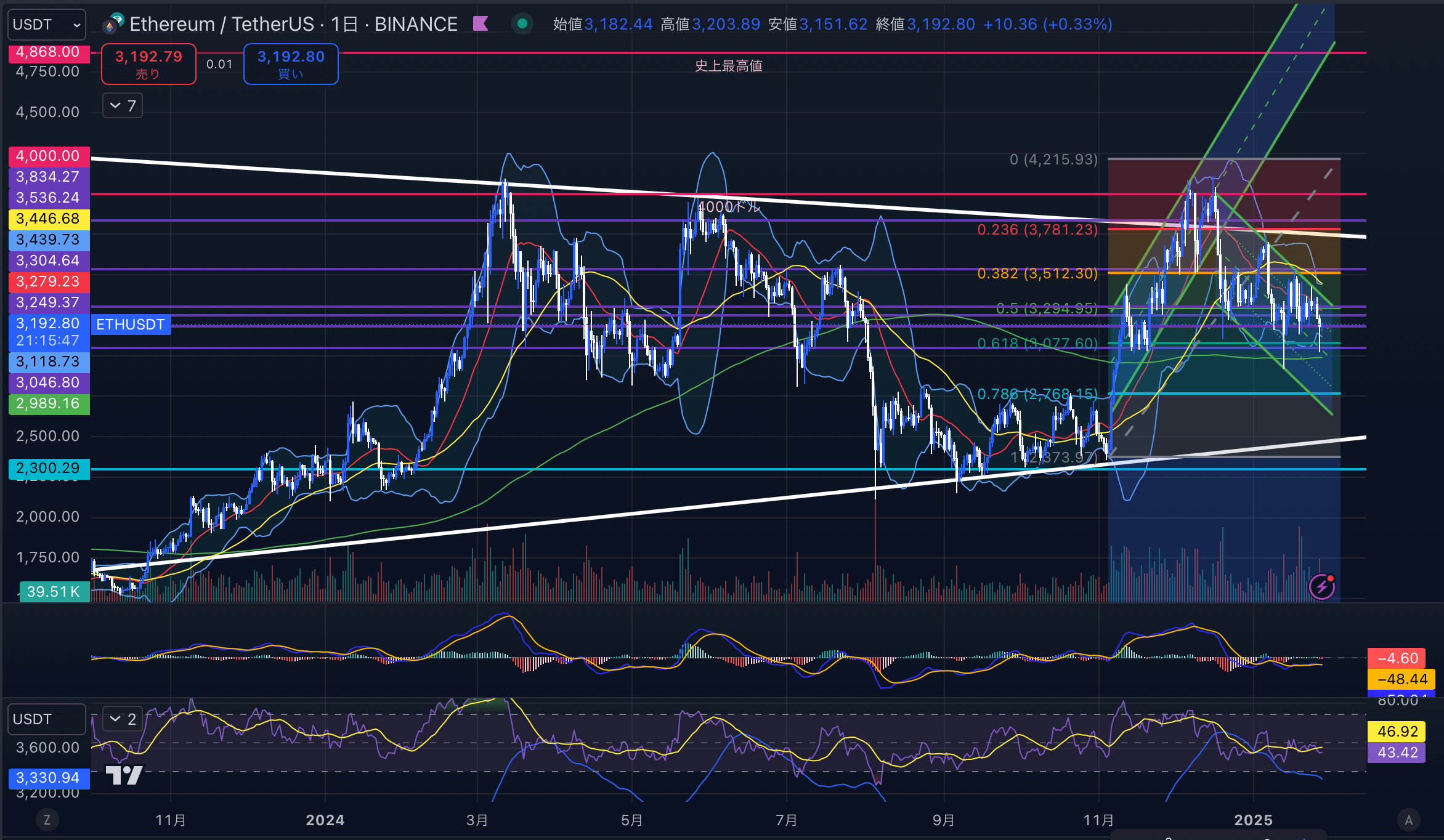Click the 3,304.64 price label

49,260
